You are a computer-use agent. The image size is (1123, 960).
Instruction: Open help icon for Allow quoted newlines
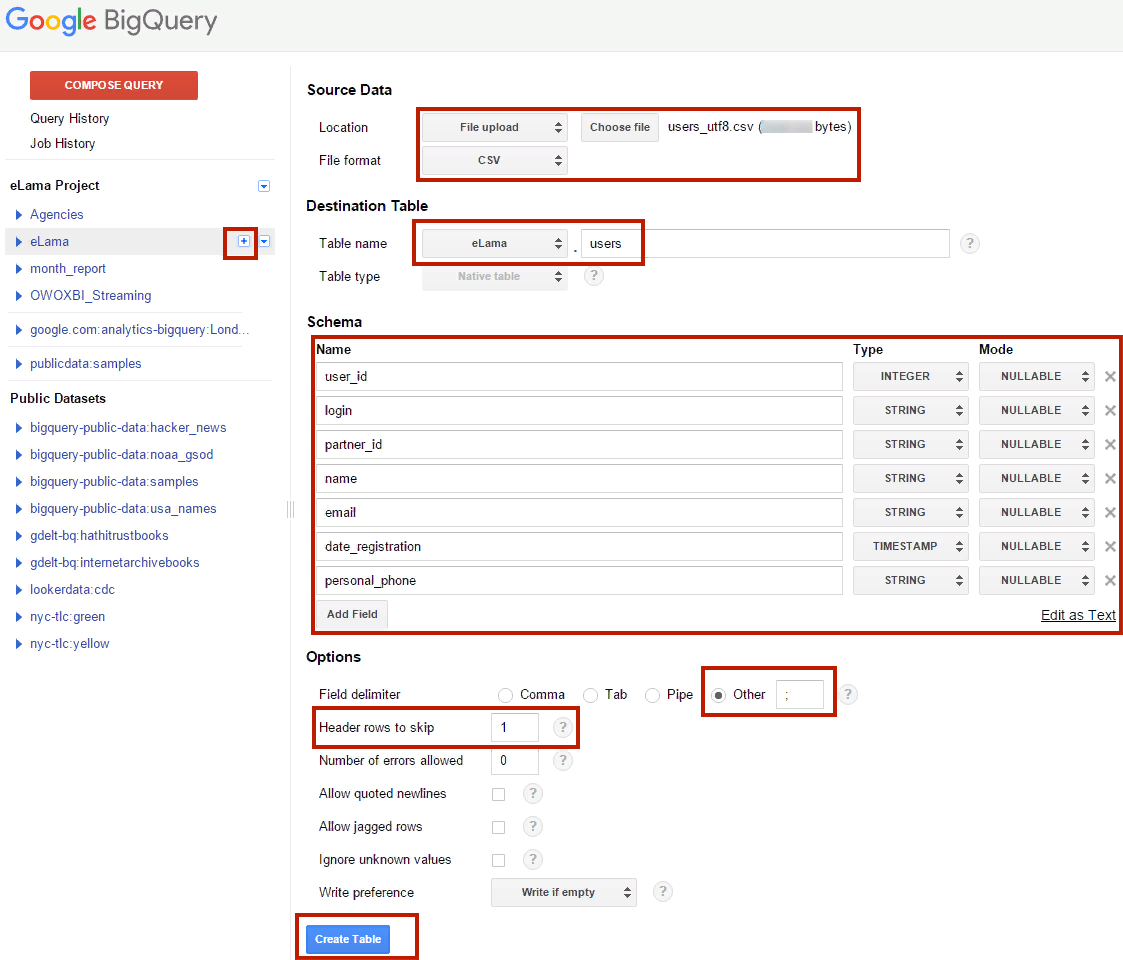click(x=533, y=793)
